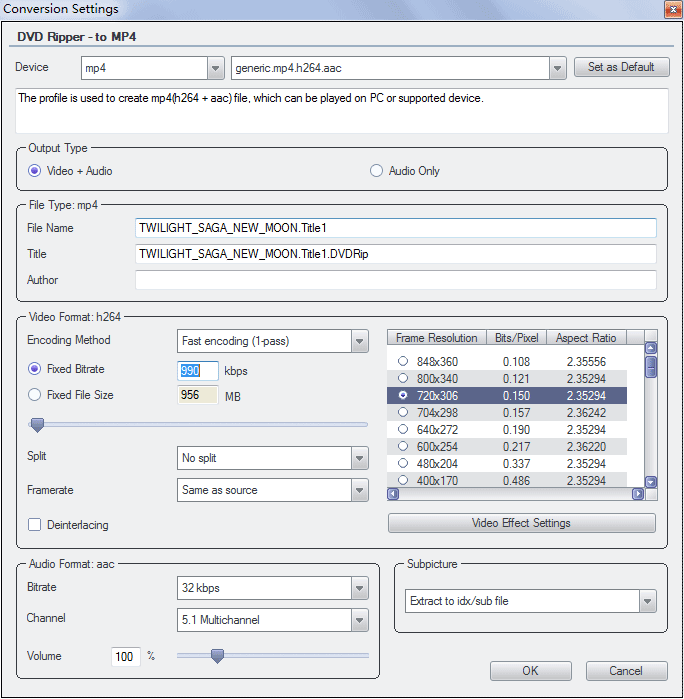Click the Volume percentage field

(125, 657)
